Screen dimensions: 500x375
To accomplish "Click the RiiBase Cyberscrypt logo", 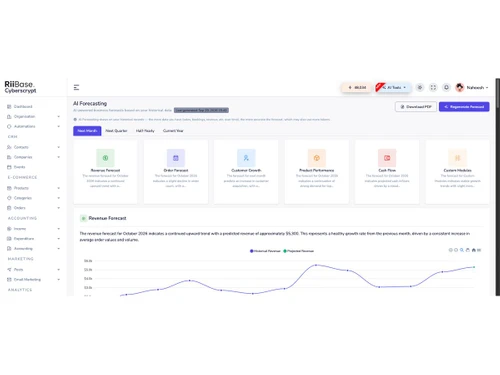I will pos(20,87).
